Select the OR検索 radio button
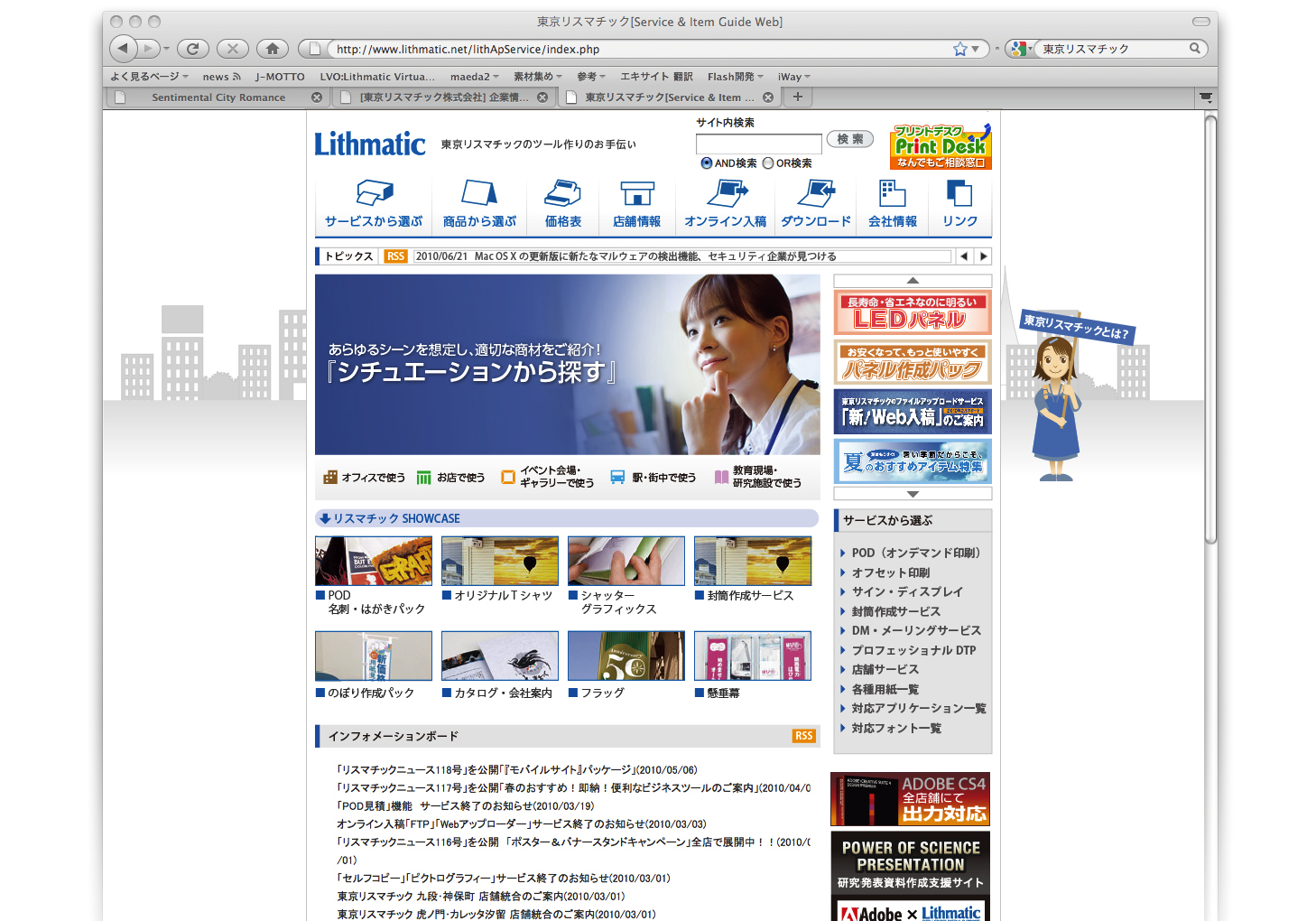The height and width of the screenshot is (921, 1316). 768,163
